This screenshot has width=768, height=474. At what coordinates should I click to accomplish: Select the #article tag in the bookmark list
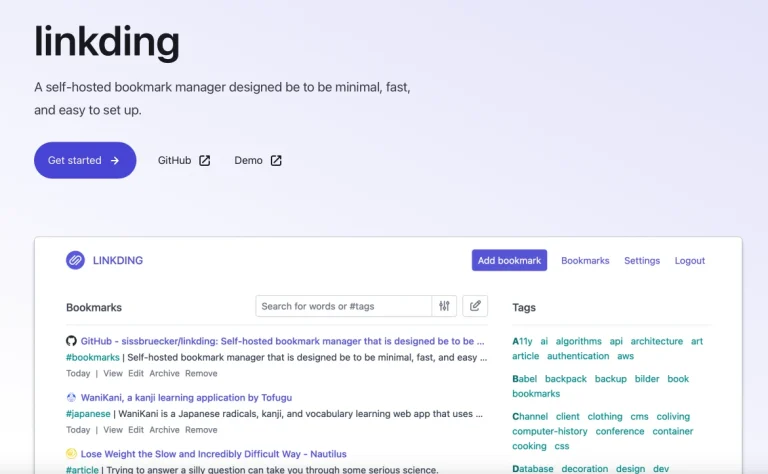82,470
